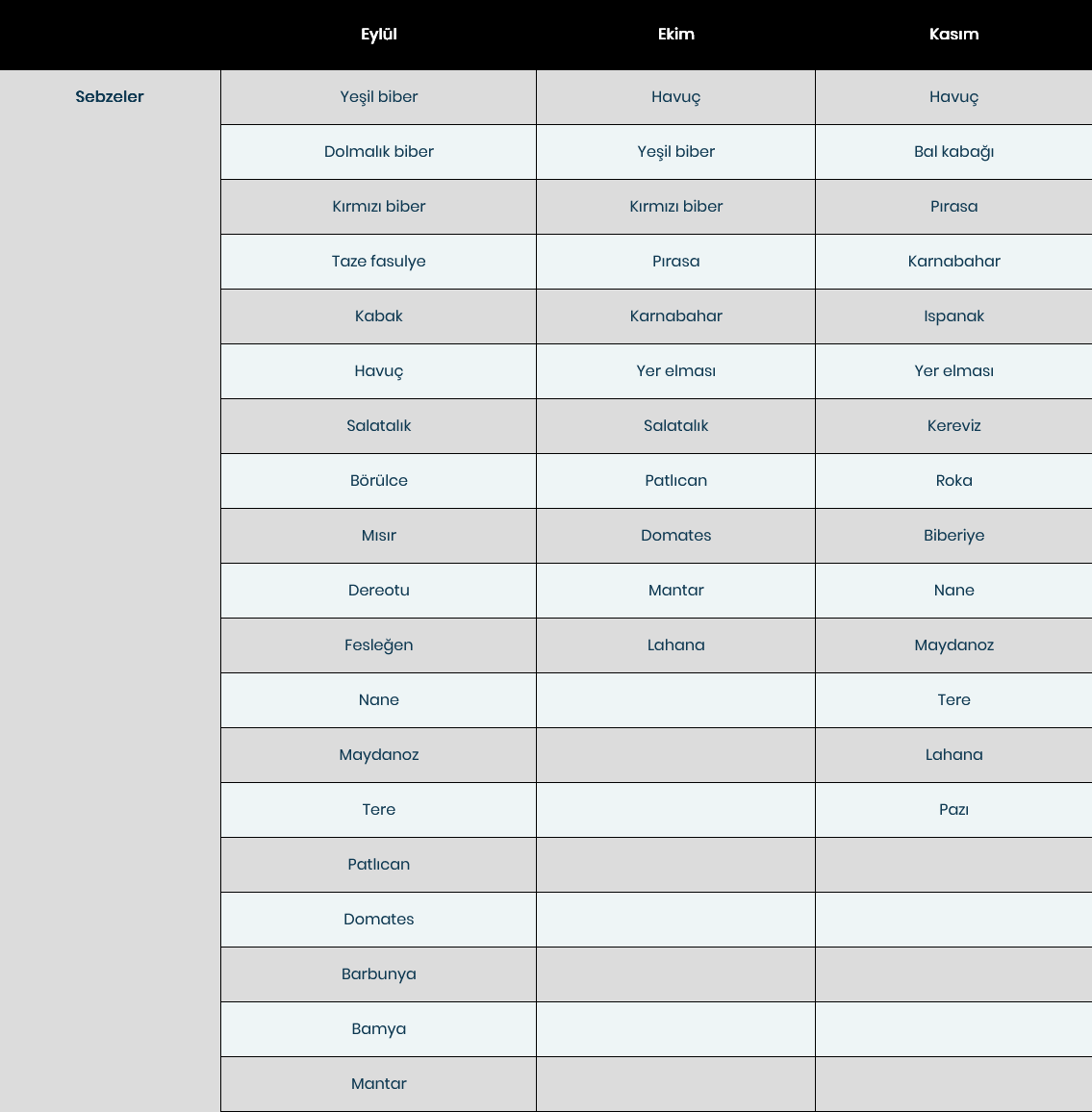Select Karnabahar in the Ekim column
1092x1112 pixels.
coord(675,316)
